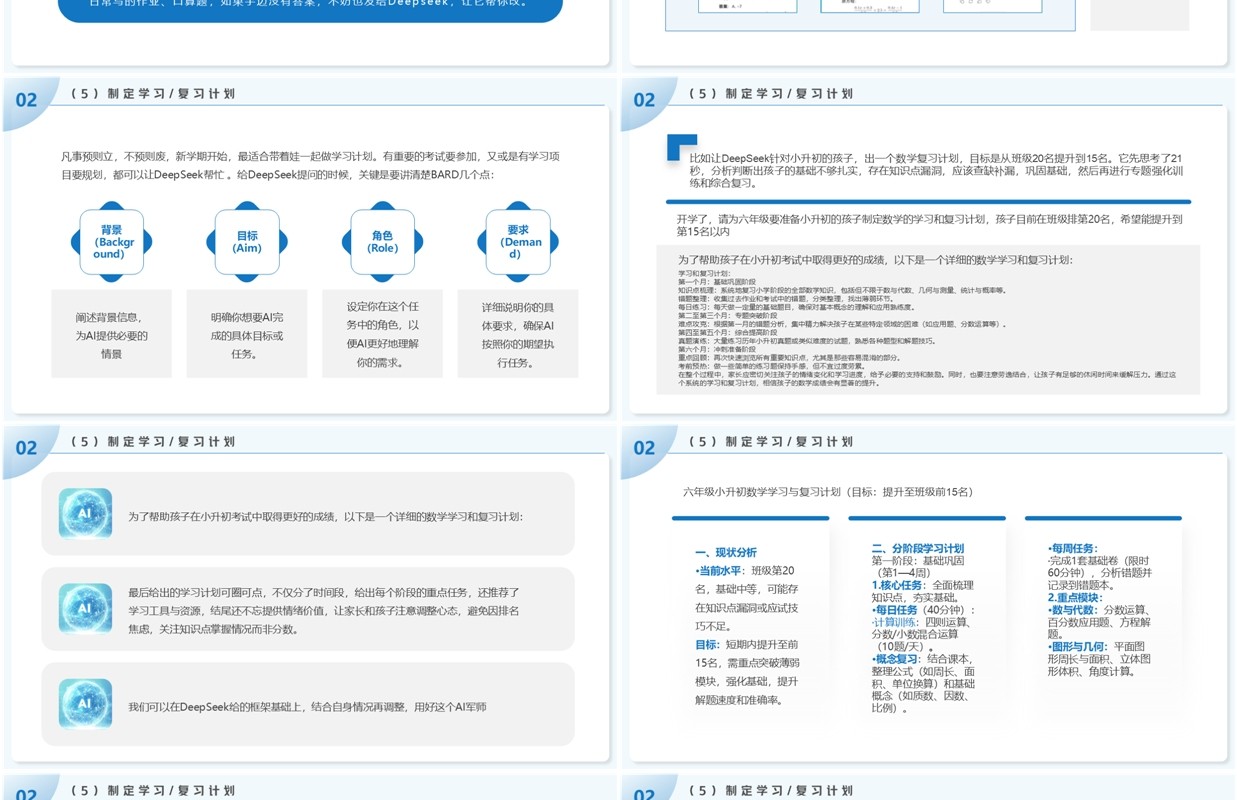Click the '一、现状分析' column heading
1237x800 pixels.
click(726, 552)
